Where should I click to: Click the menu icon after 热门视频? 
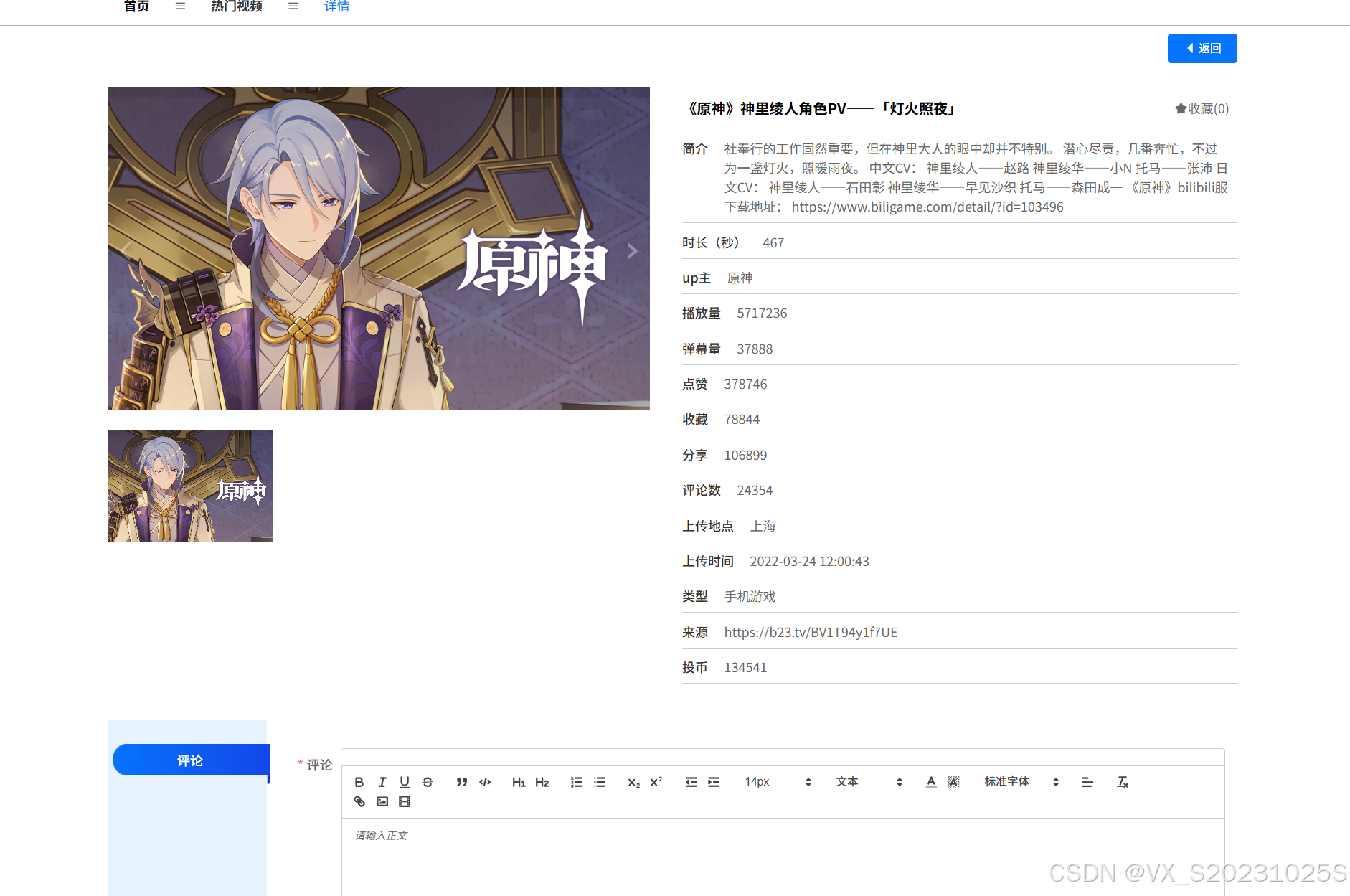293,6
